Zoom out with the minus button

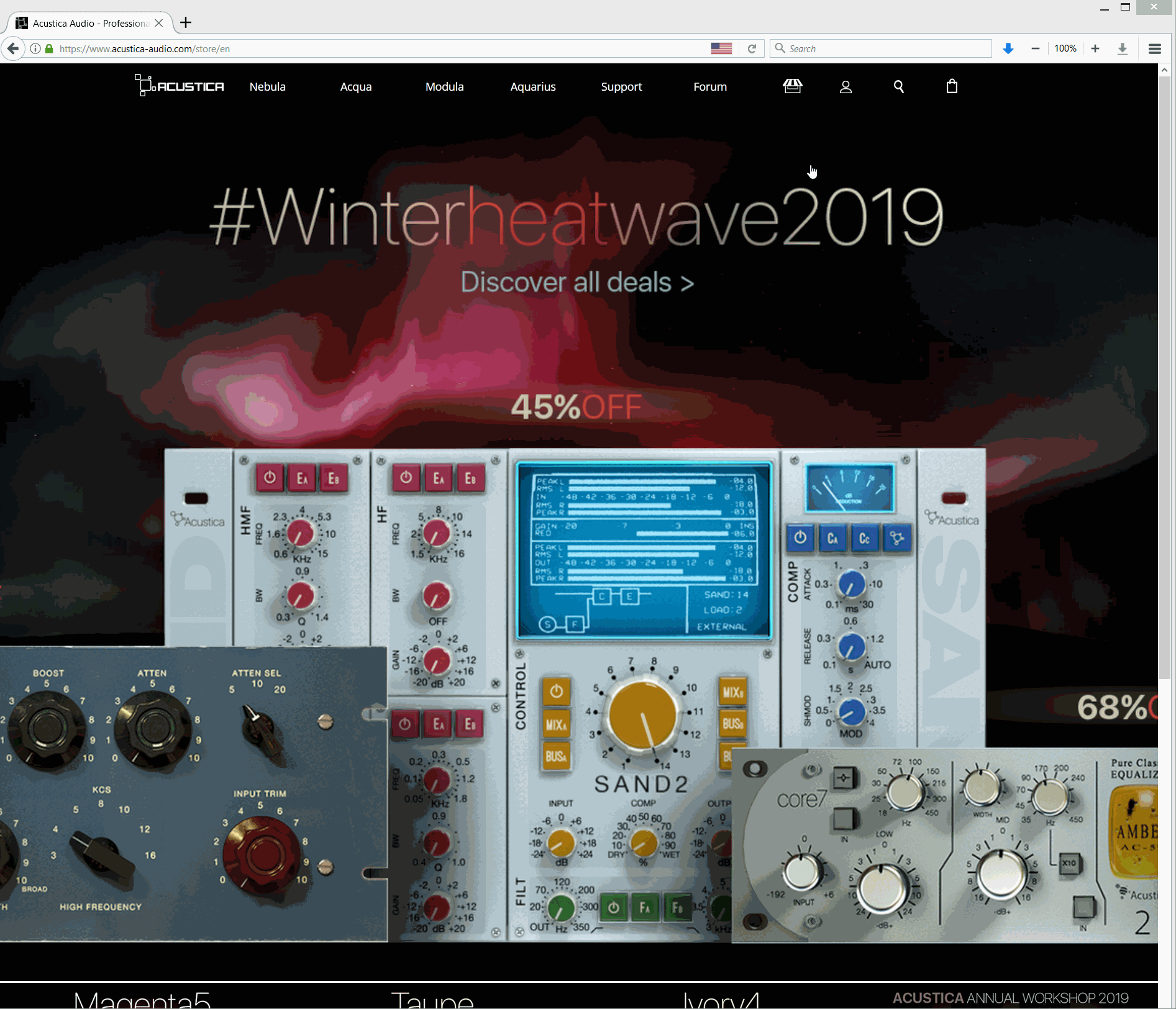(x=1036, y=48)
